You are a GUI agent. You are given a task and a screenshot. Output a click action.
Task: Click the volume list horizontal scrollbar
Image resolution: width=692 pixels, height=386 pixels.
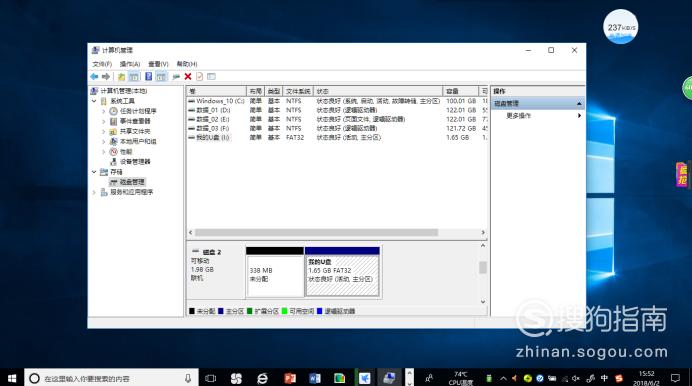point(316,232)
